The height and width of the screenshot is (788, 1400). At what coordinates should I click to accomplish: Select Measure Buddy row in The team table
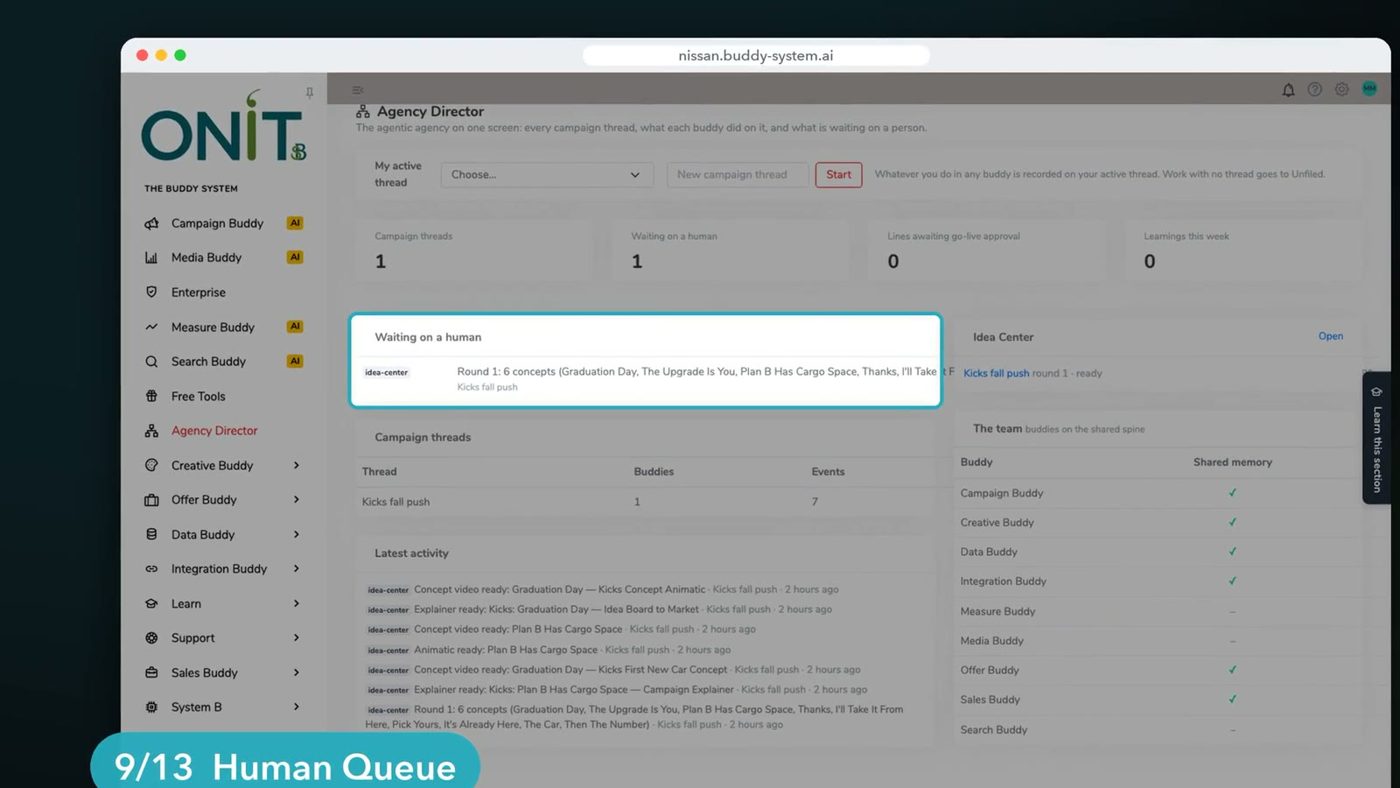1157,611
